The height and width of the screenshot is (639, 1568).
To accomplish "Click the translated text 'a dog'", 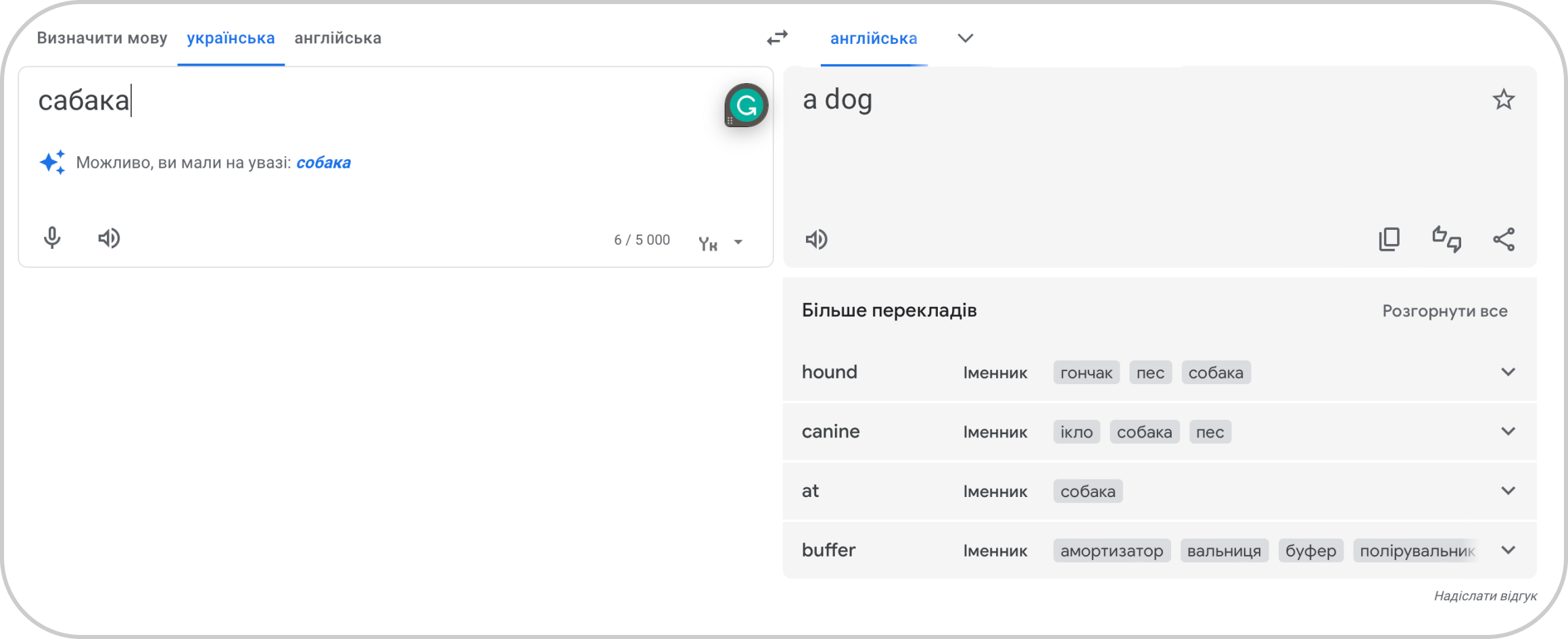I will tap(837, 100).
